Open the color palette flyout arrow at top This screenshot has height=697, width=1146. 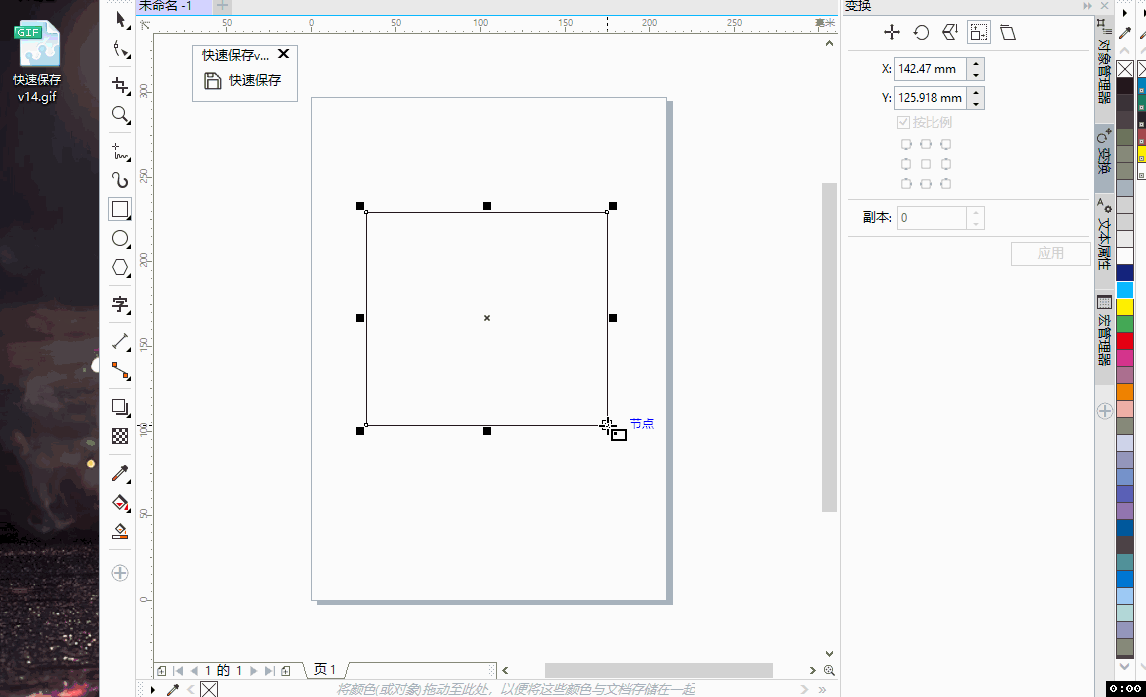(1125, 12)
